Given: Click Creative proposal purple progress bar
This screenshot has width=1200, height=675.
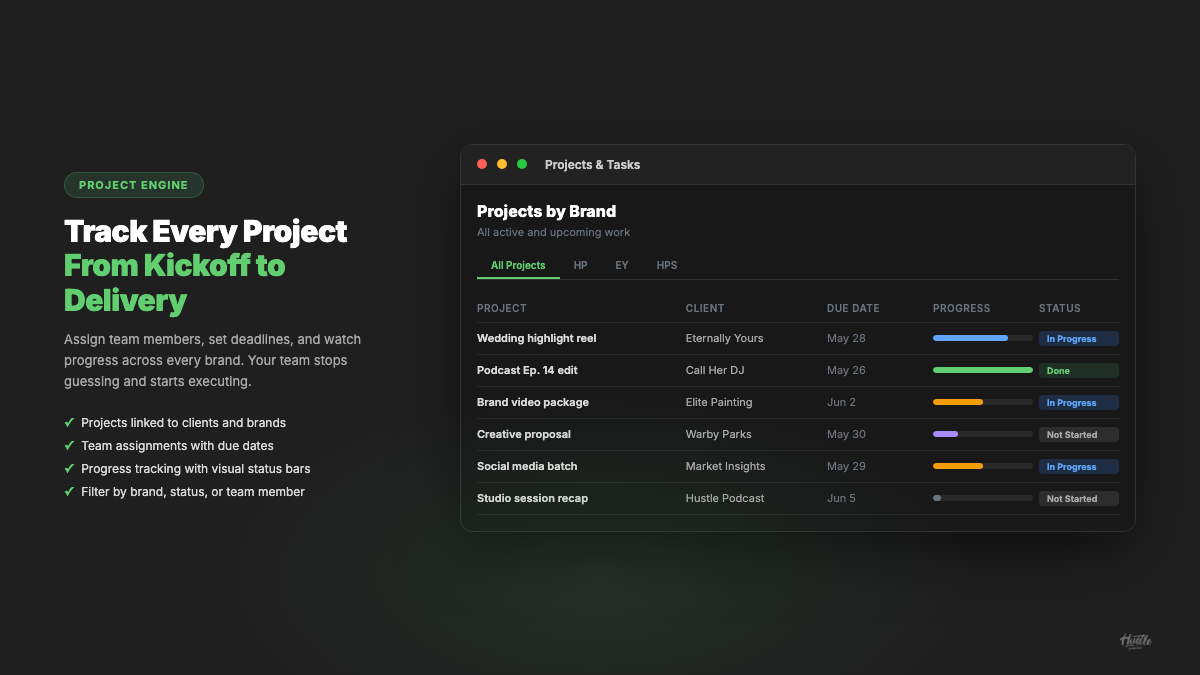Looking at the screenshot, I should [x=983, y=434].
